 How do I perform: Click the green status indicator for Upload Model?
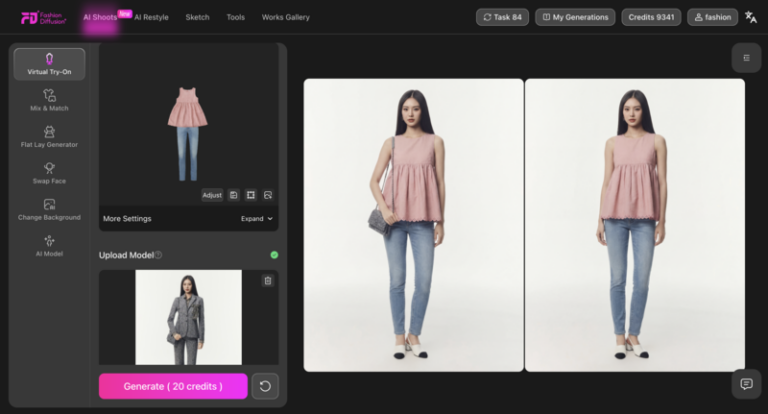pyautogui.click(x=274, y=255)
